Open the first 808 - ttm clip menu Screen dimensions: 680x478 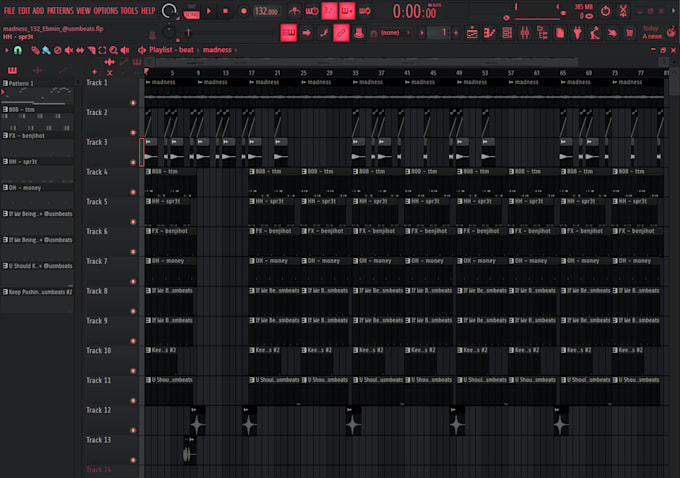[x=148, y=172]
